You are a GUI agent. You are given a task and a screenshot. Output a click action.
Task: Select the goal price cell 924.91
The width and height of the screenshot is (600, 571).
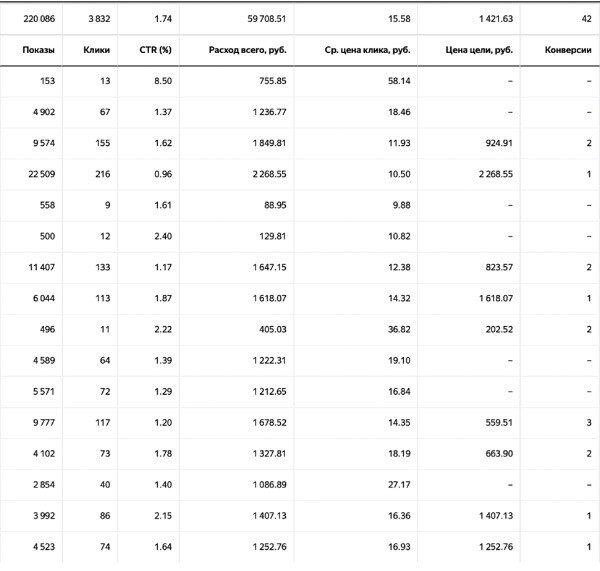pyautogui.click(x=499, y=143)
